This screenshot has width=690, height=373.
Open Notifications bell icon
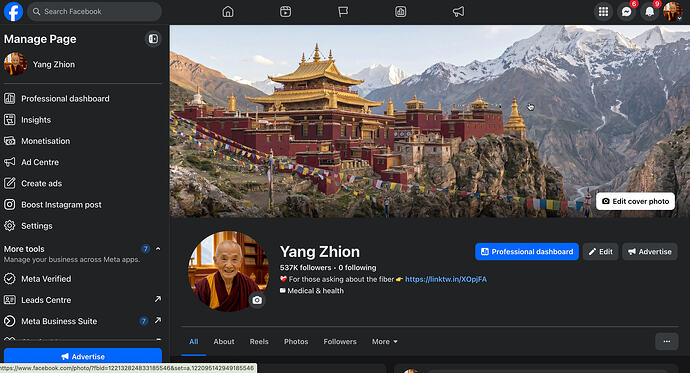650,12
